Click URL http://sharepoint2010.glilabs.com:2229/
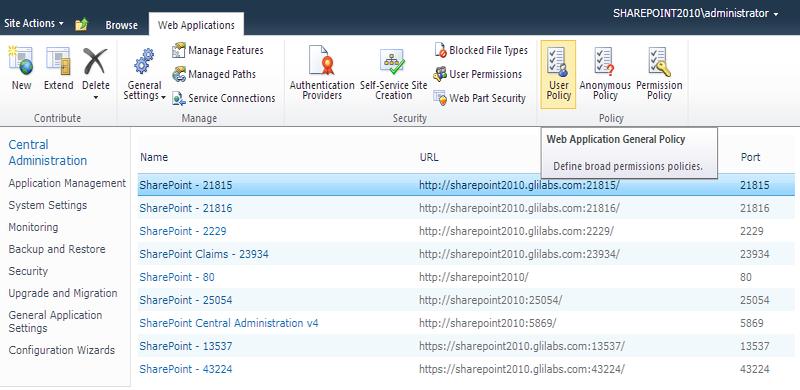Image resolution: width=800 pixels, height=390 pixels. point(516,231)
